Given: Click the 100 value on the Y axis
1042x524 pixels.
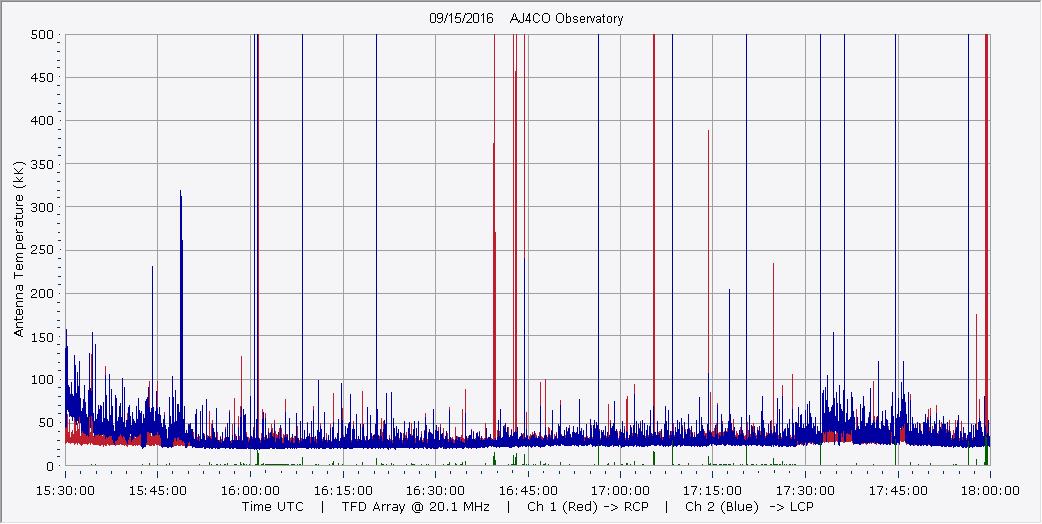Looking at the screenshot, I should coord(43,380).
